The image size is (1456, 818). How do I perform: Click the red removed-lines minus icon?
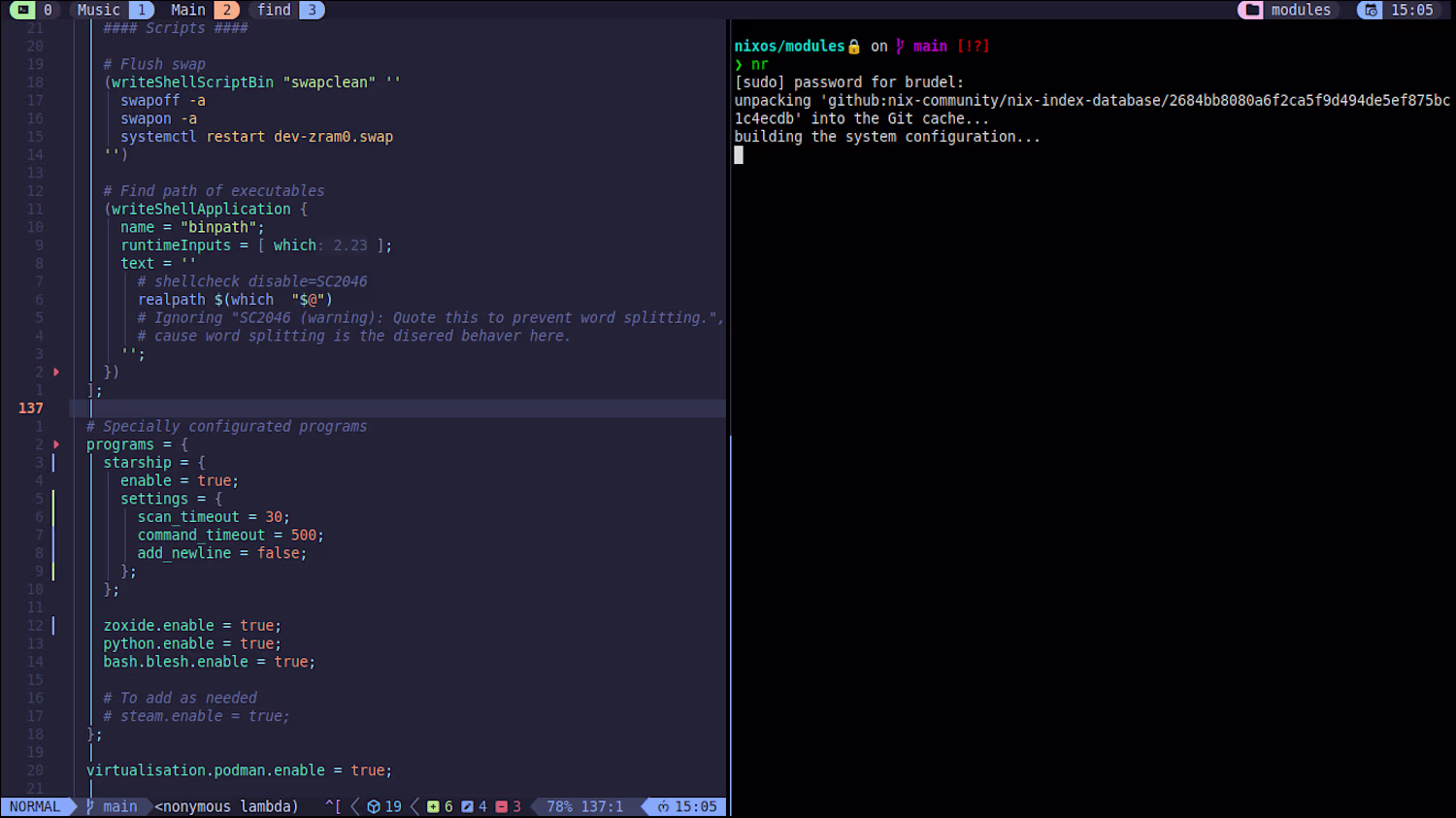(501, 806)
